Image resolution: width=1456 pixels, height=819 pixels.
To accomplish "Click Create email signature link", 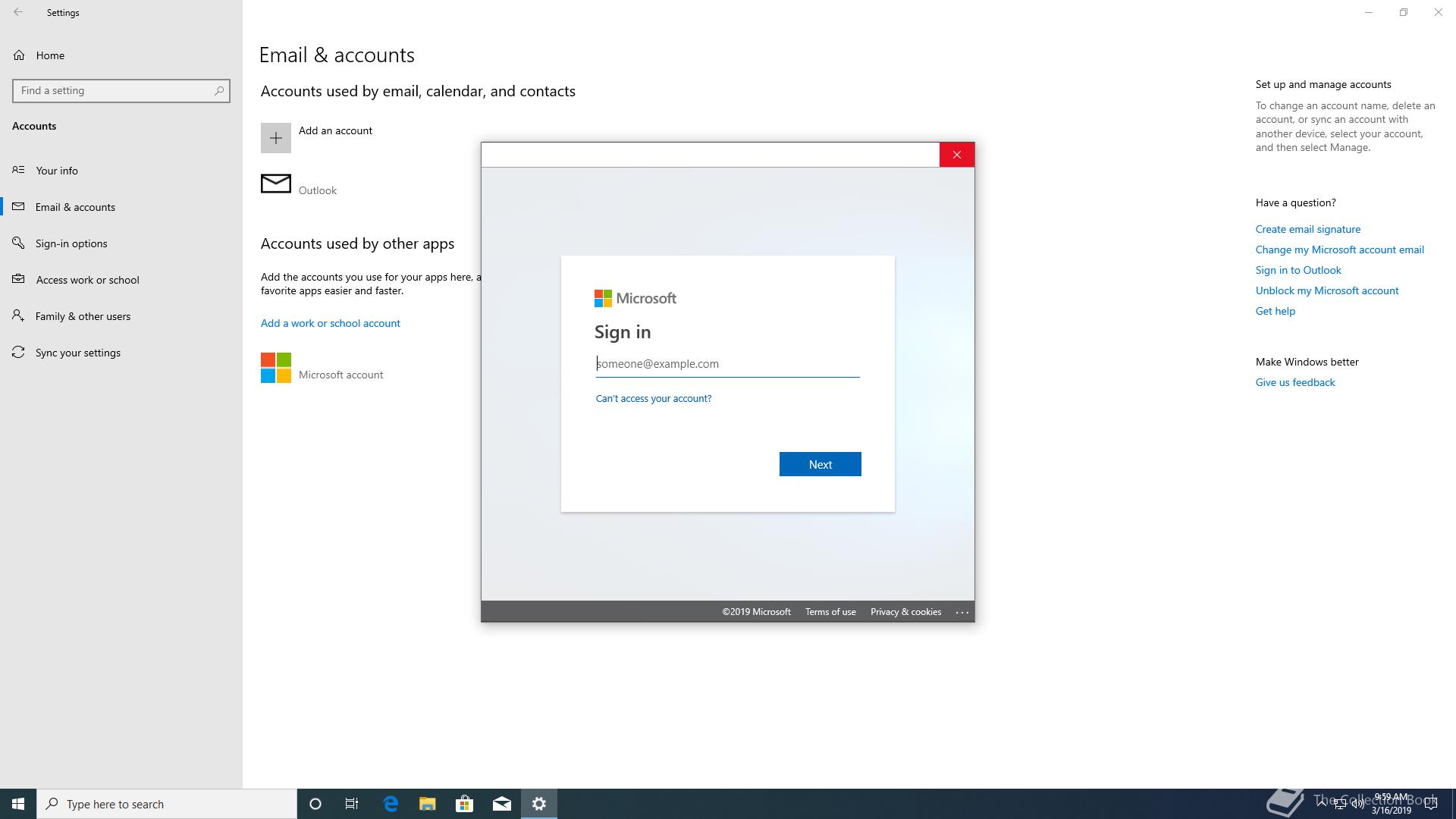I will 1308,229.
